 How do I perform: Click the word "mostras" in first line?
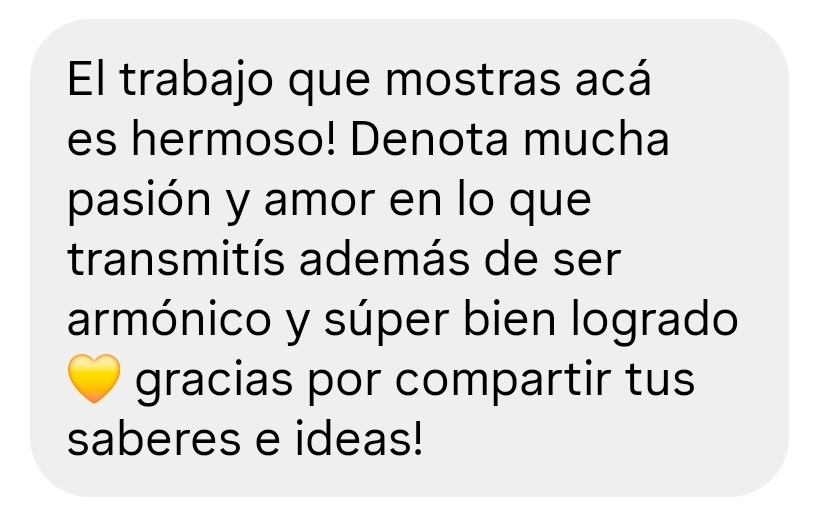pyautogui.click(x=473, y=81)
